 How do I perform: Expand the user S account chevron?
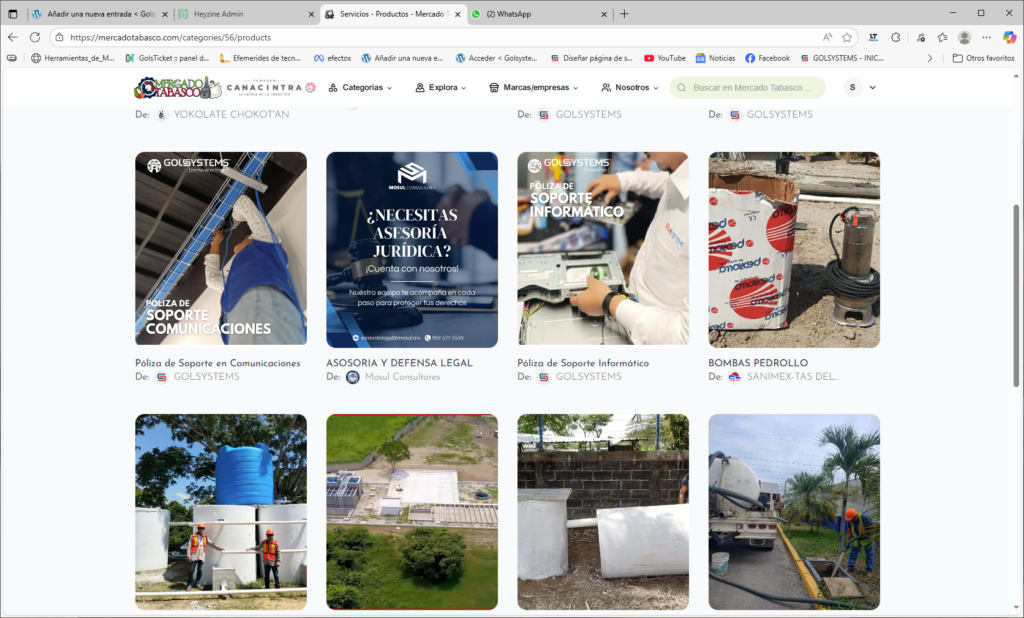click(x=873, y=88)
